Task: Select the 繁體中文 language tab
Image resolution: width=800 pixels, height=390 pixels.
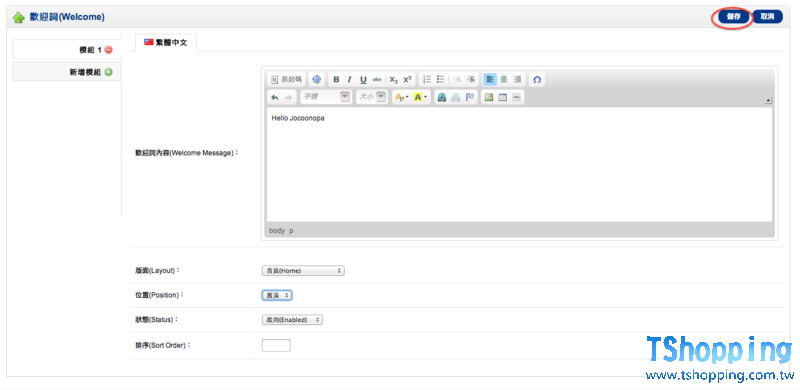Action: point(166,43)
